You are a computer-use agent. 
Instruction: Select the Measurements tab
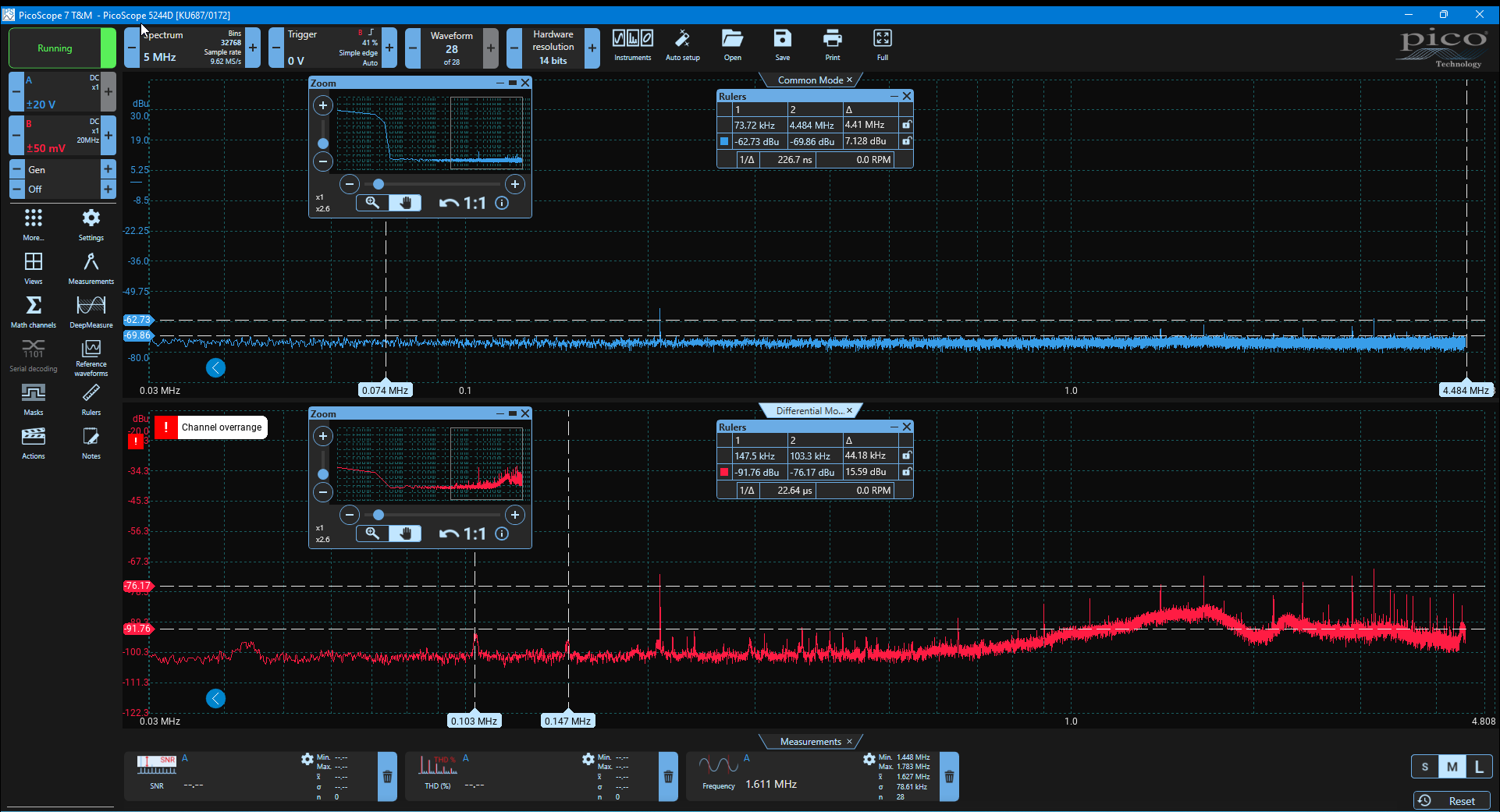click(810, 741)
